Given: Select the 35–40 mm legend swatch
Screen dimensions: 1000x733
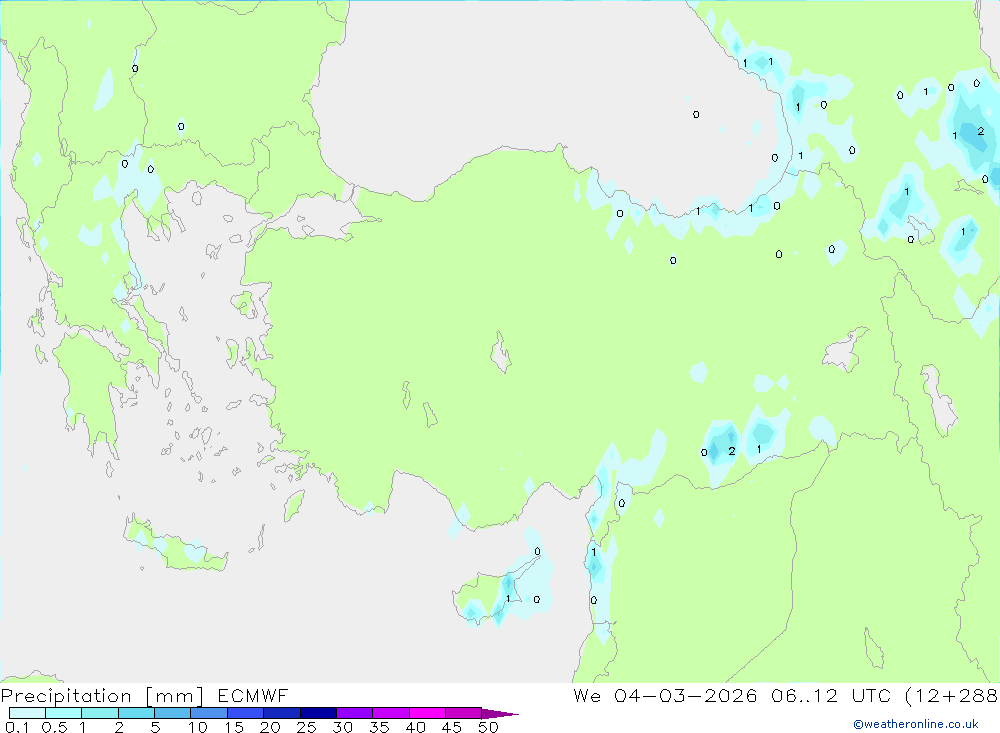Looking at the screenshot, I should 391,713.
